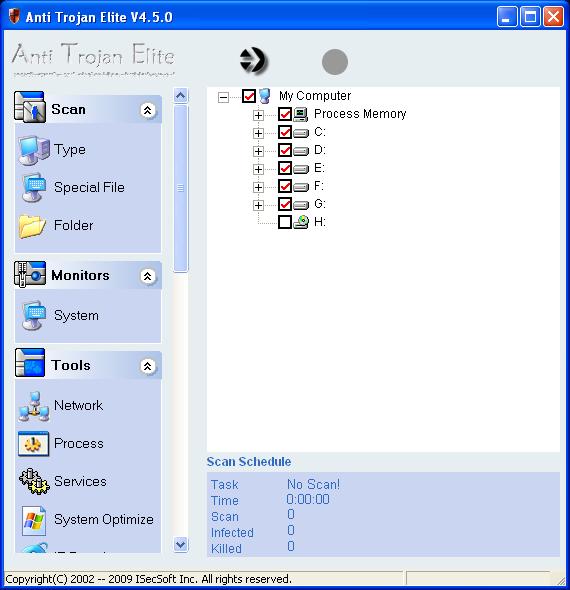Select Folder scan option
Viewport: 570px width, 590px height.
pyautogui.click(x=73, y=225)
